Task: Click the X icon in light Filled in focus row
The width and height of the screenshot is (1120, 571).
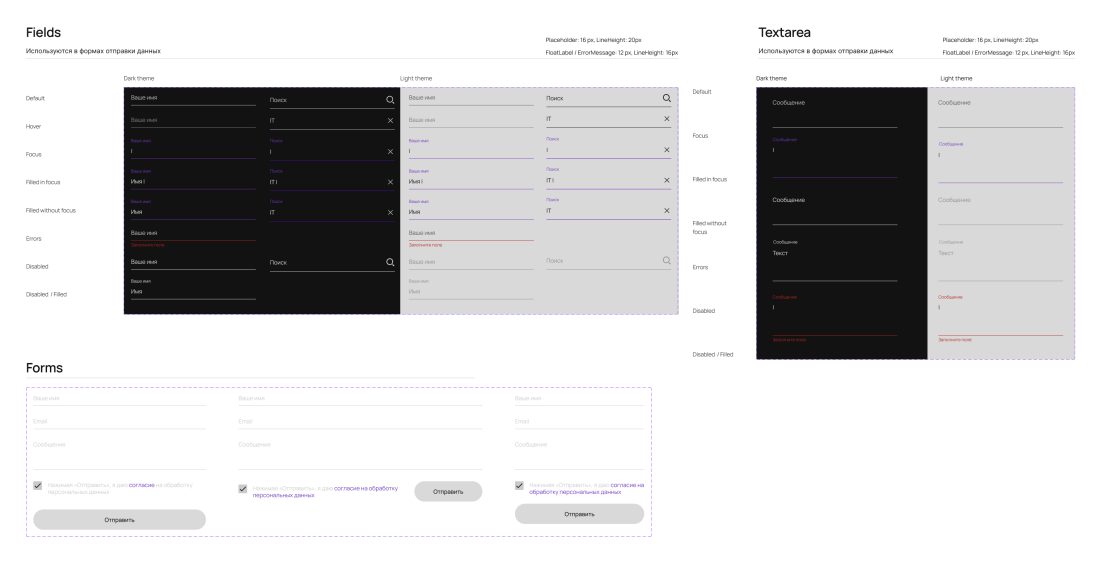Action: pyautogui.click(x=667, y=181)
